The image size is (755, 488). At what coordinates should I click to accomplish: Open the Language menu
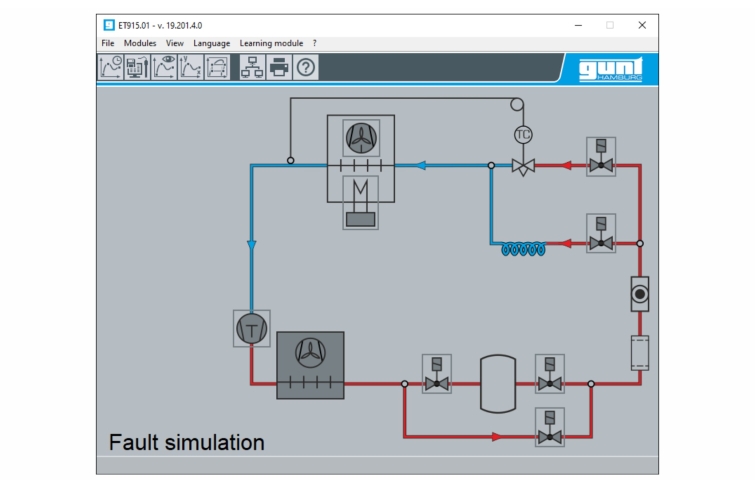(x=211, y=43)
